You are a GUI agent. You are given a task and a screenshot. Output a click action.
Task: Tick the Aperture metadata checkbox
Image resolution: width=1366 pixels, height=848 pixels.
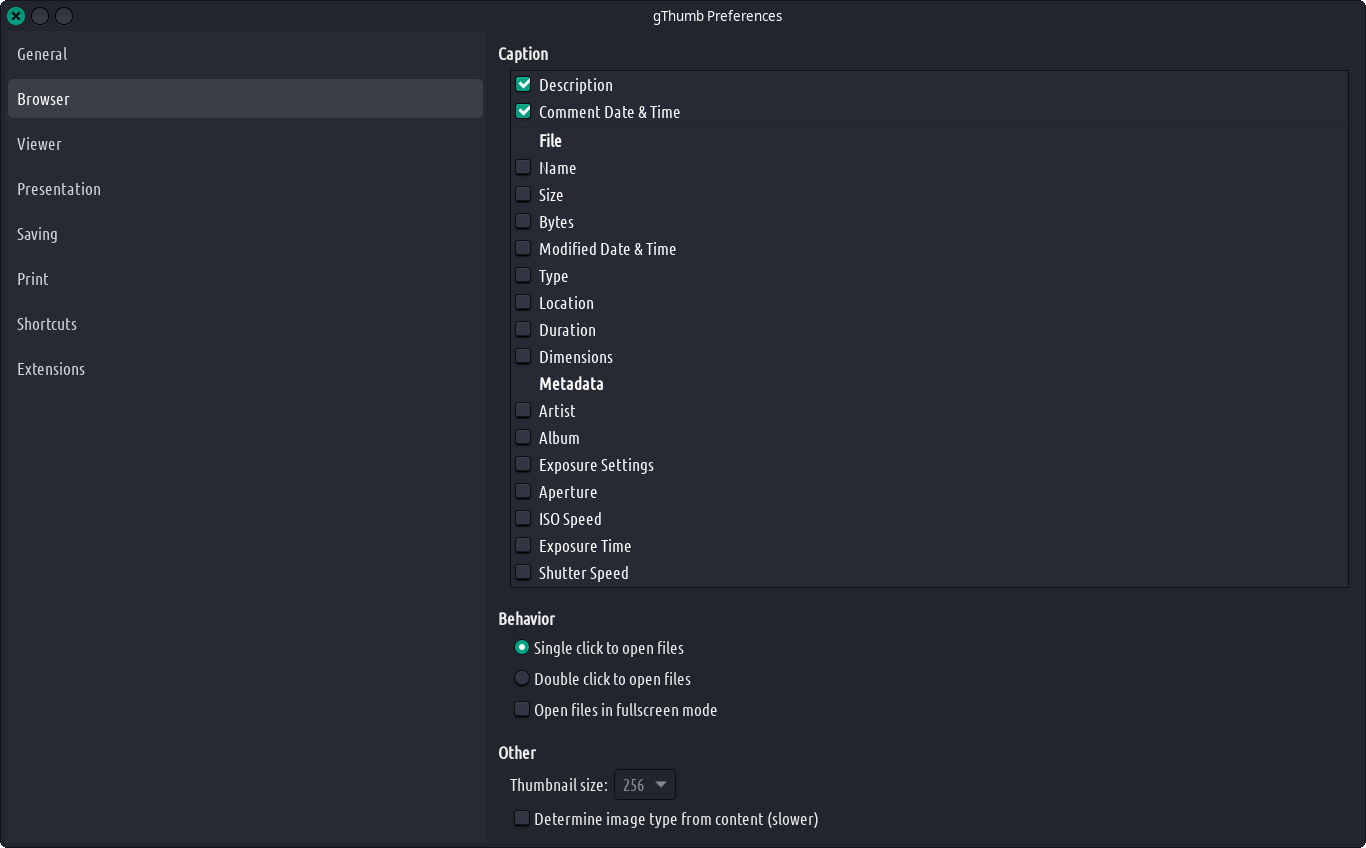pos(523,491)
